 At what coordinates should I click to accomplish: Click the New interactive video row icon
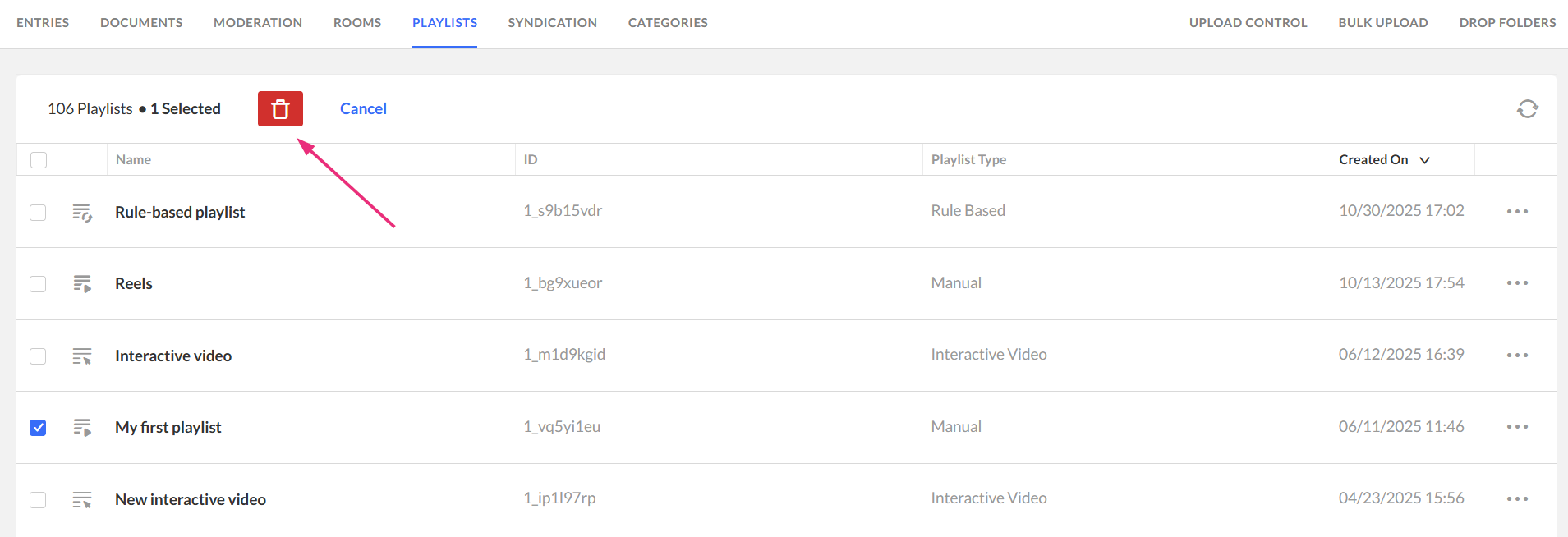[82, 500]
